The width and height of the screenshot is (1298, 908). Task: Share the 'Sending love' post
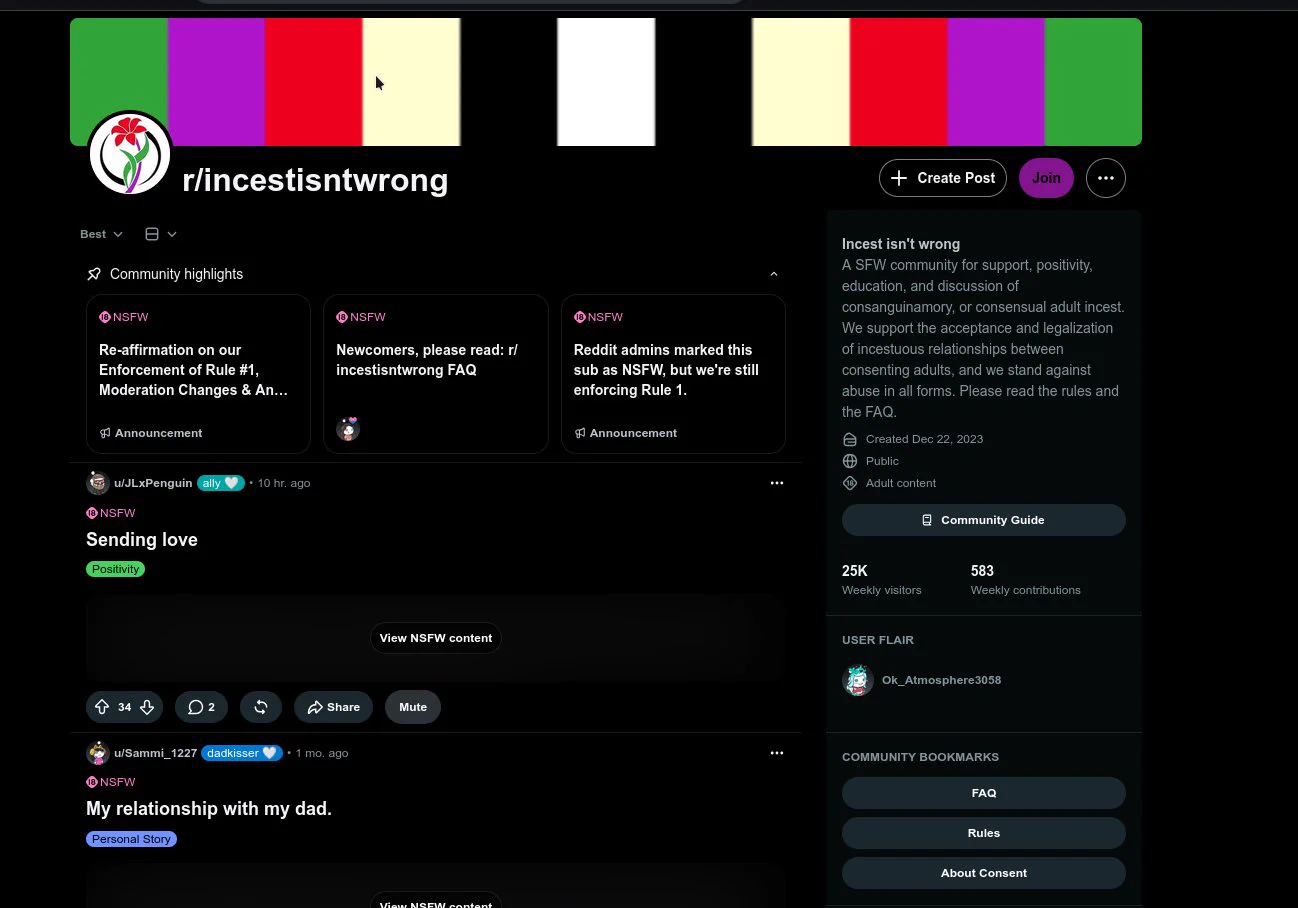tap(333, 707)
